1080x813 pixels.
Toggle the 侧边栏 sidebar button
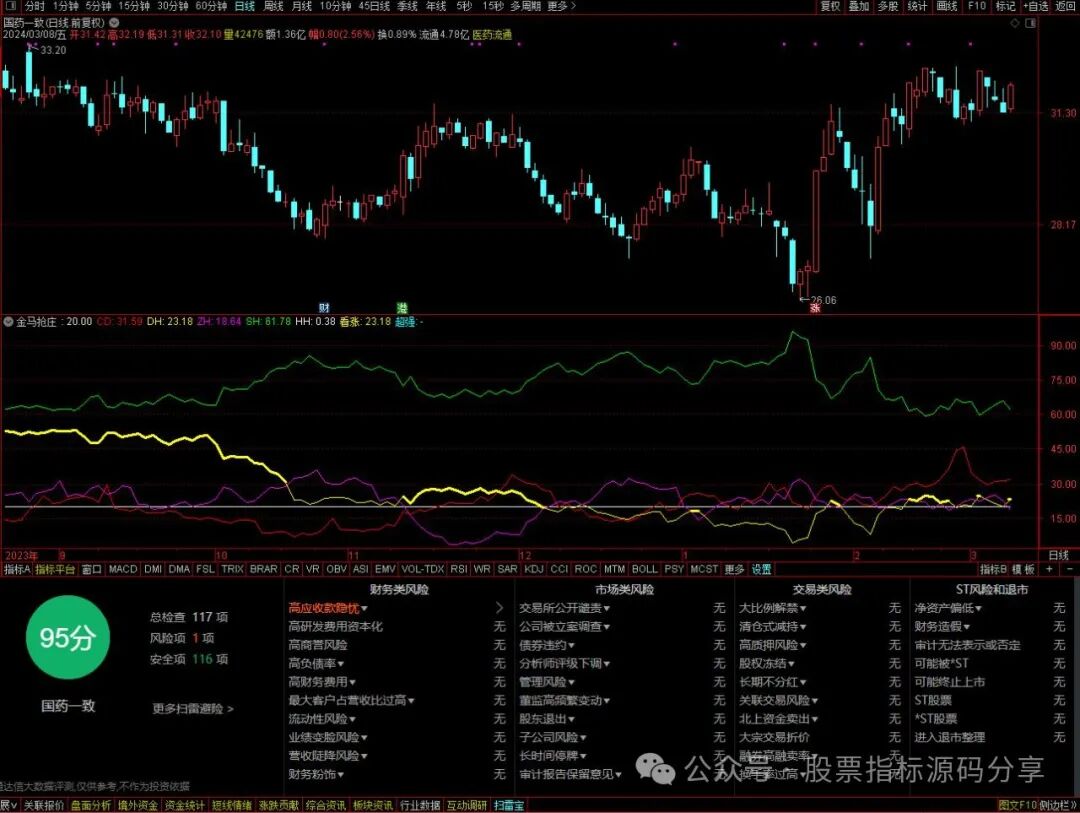(1057, 805)
